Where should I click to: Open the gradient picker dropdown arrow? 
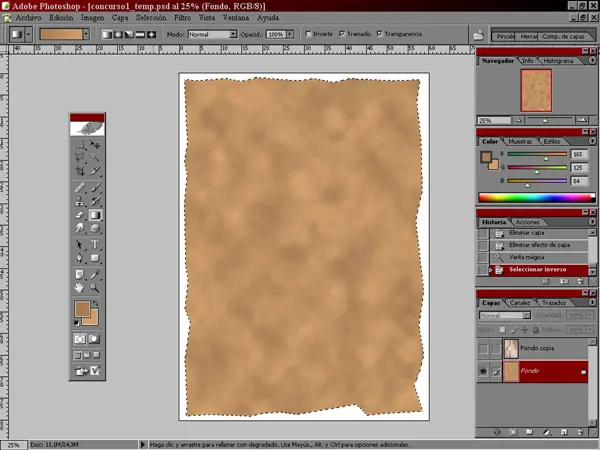[x=86, y=33]
